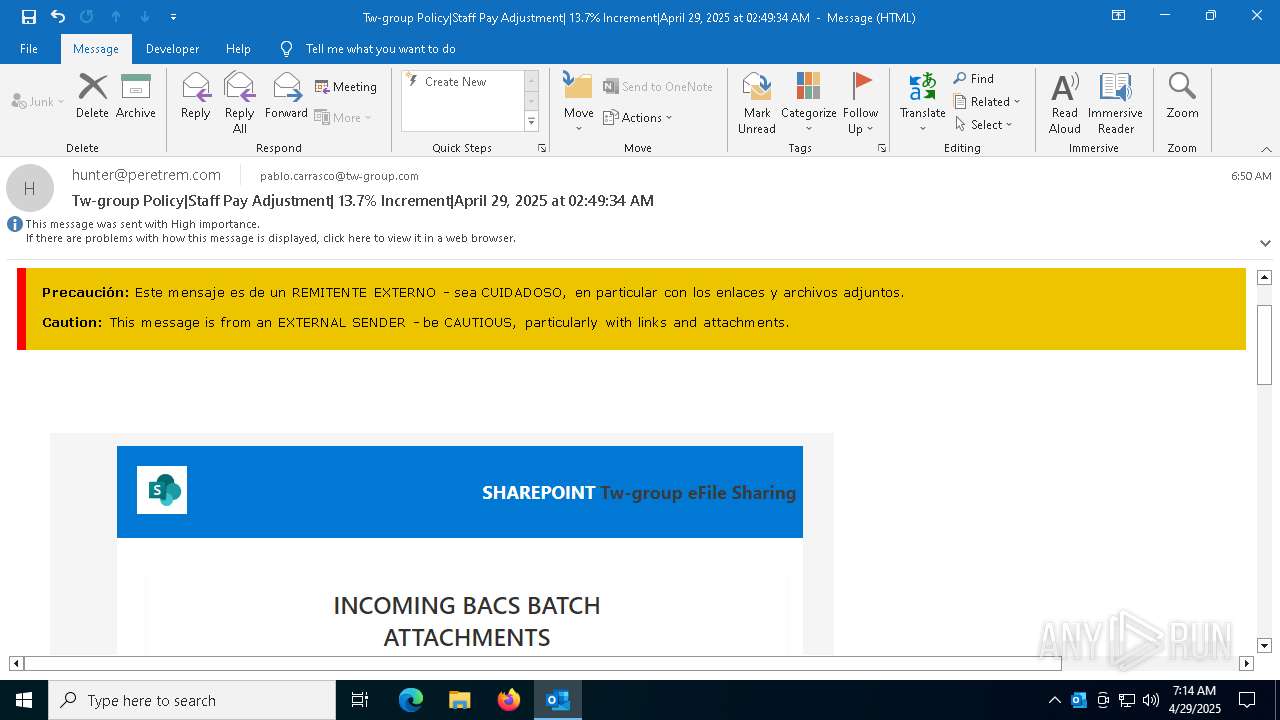Collapse the ribbon
Screen dimensions: 1280x720
[1266, 149]
